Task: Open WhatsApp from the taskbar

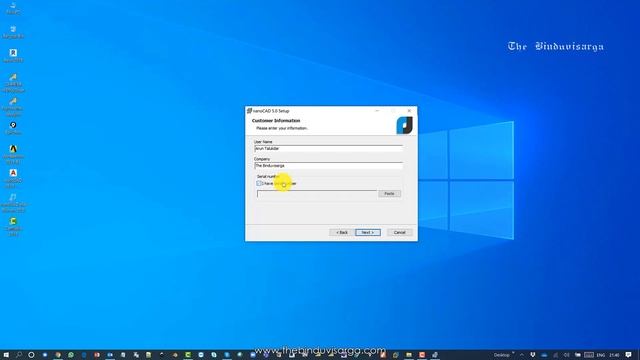Action: 71,355
